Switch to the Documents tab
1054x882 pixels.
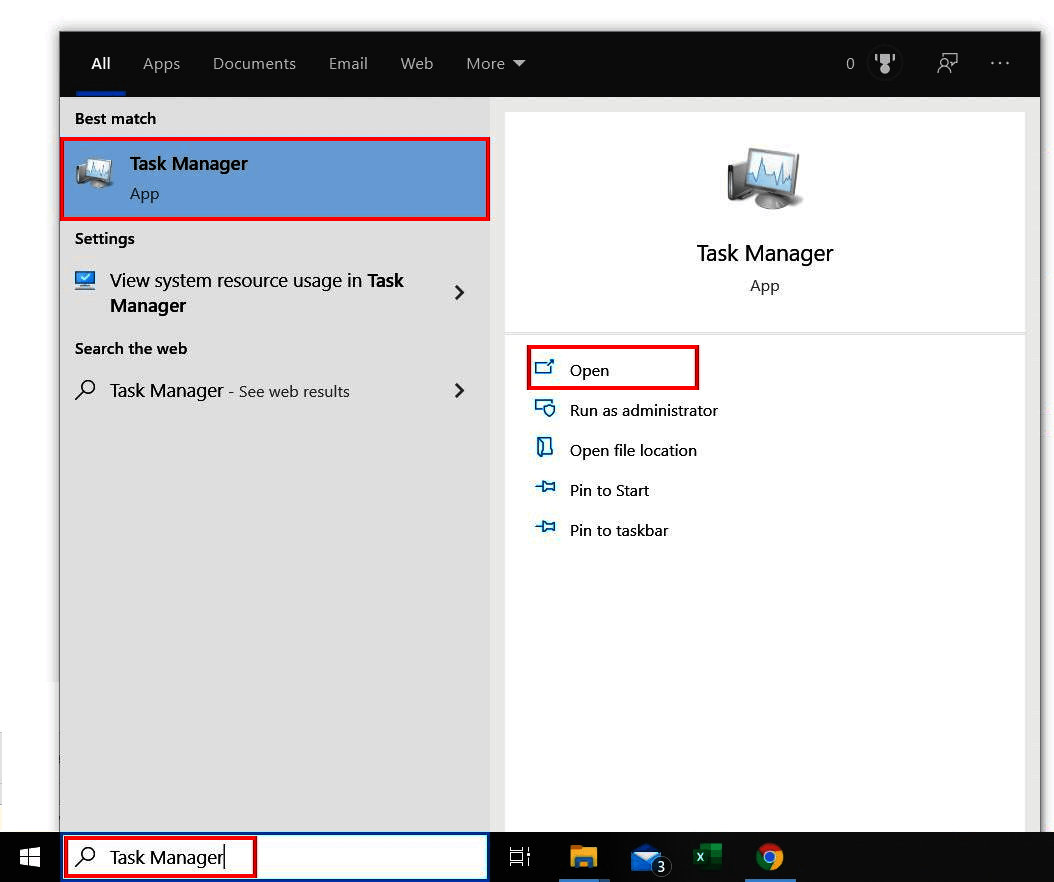[x=254, y=63]
